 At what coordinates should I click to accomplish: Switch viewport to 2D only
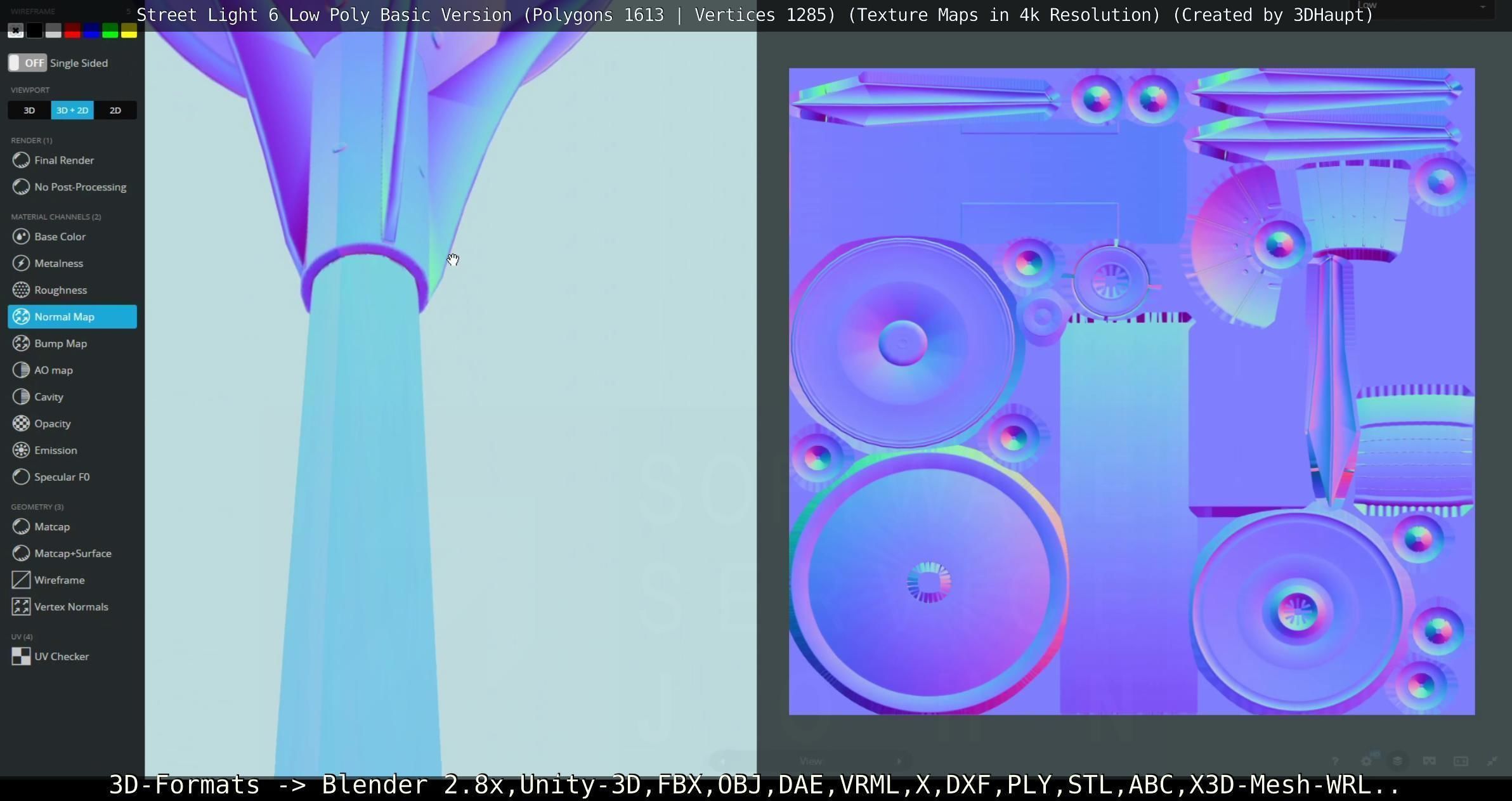115,110
